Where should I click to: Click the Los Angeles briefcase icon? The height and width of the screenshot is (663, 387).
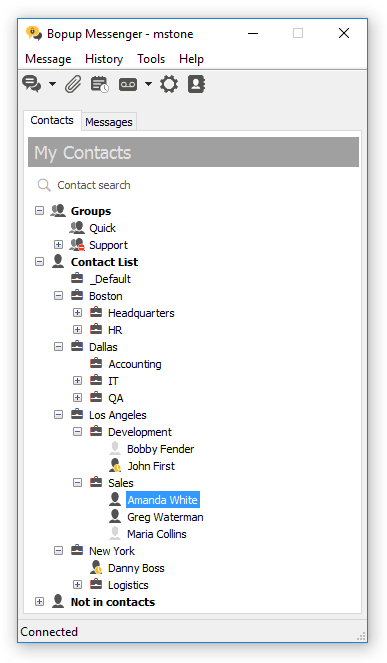[x=77, y=414]
